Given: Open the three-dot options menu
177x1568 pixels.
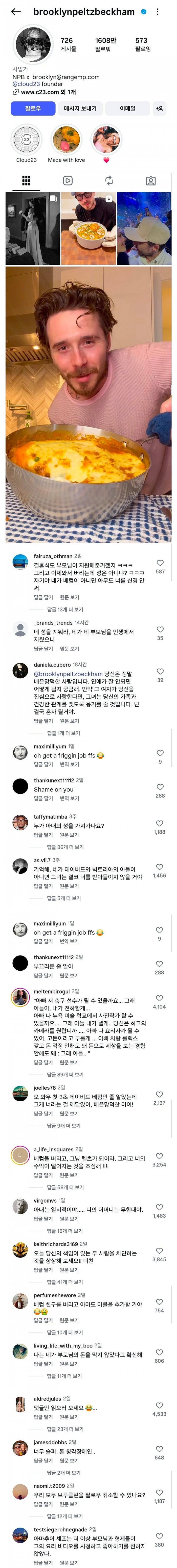Looking at the screenshot, I should coord(158,12).
